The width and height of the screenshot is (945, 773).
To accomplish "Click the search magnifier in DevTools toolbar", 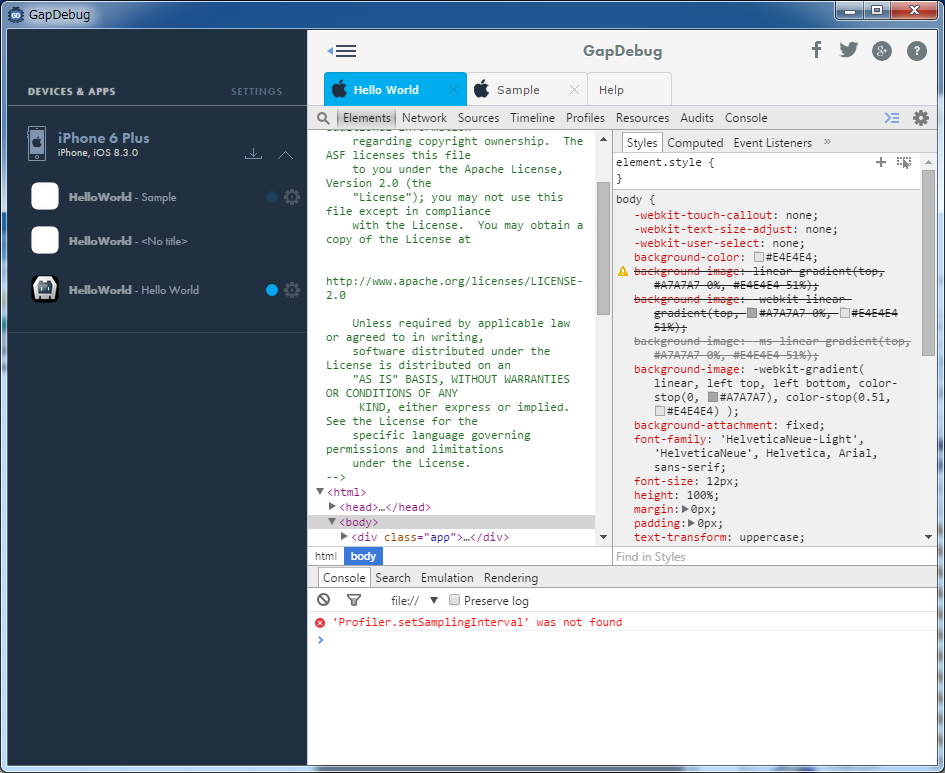I will [x=323, y=118].
